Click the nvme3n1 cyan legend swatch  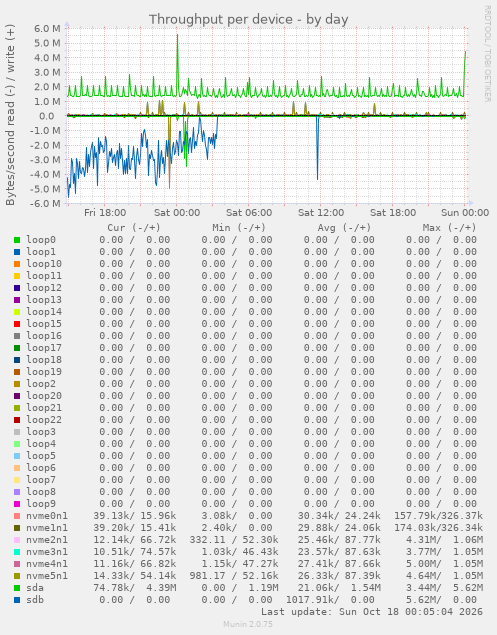[x=17, y=552]
